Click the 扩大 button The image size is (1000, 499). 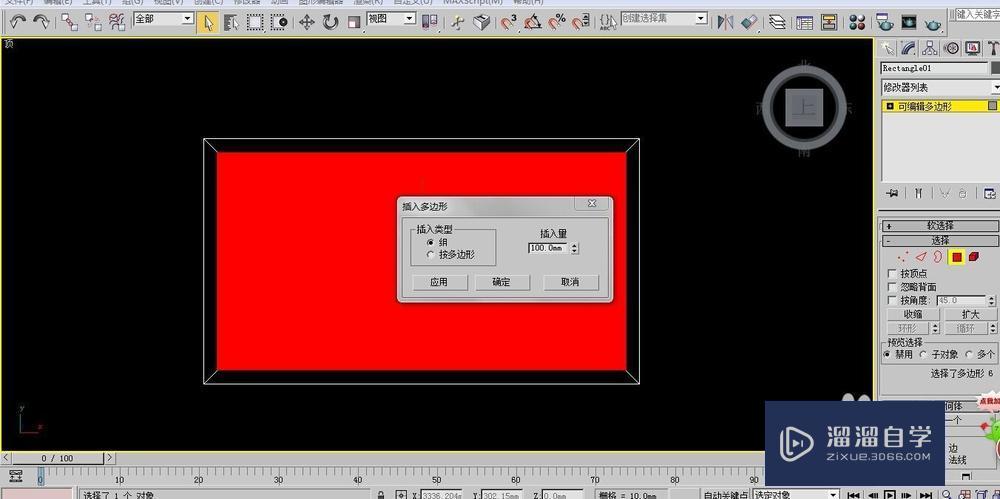[x=971, y=314]
